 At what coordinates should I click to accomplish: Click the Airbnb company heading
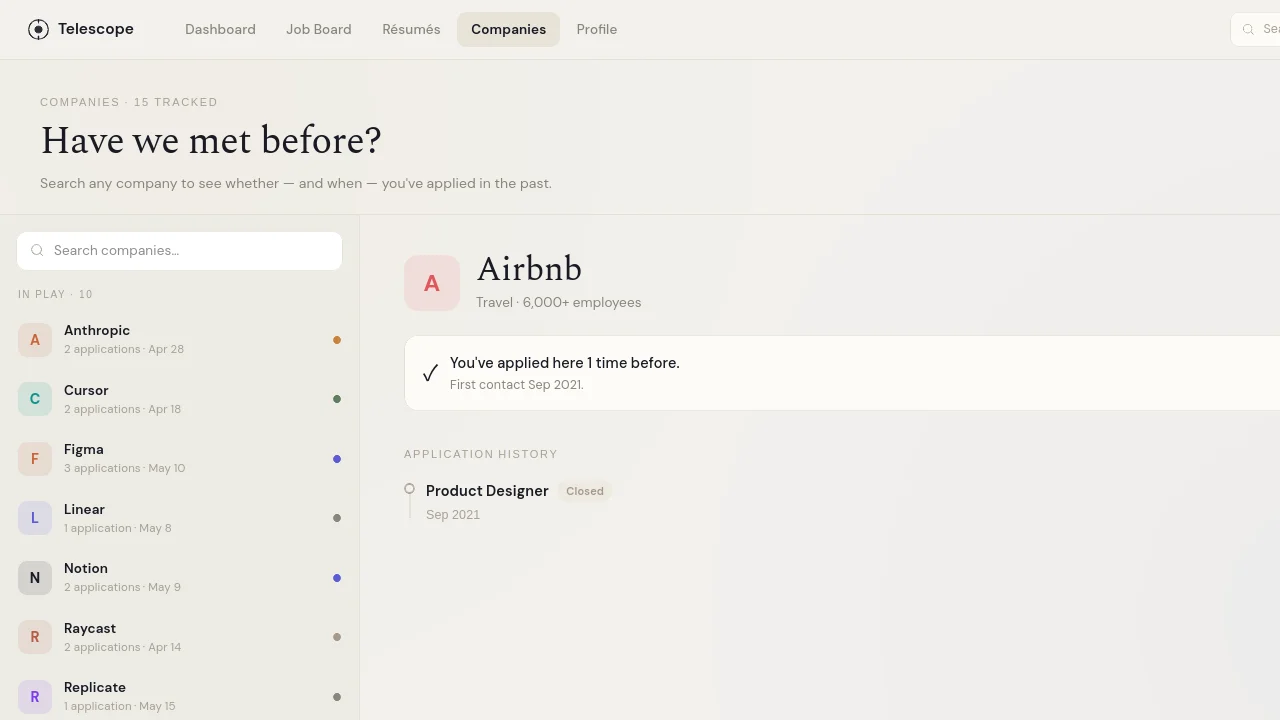click(x=529, y=270)
